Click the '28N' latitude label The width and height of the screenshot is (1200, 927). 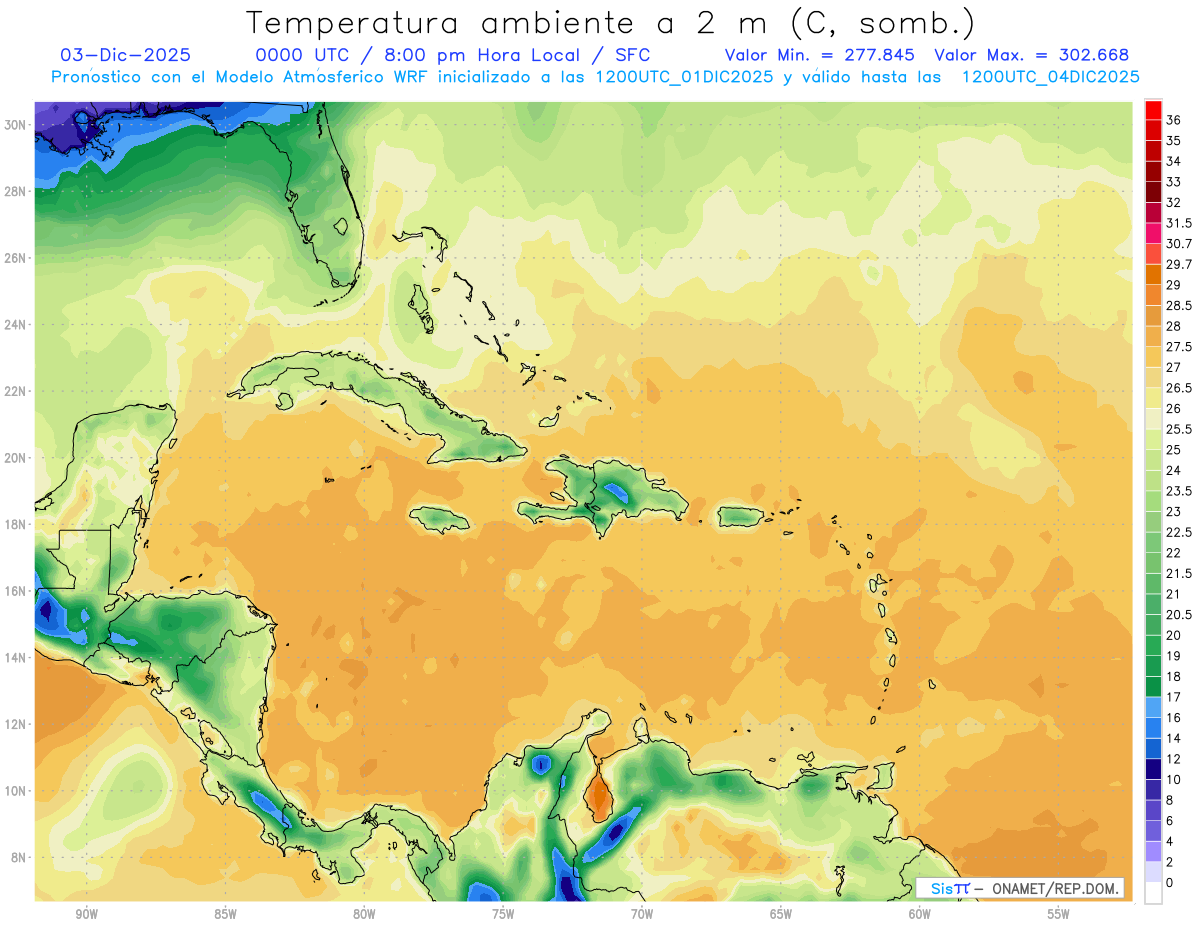tap(17, 191)
